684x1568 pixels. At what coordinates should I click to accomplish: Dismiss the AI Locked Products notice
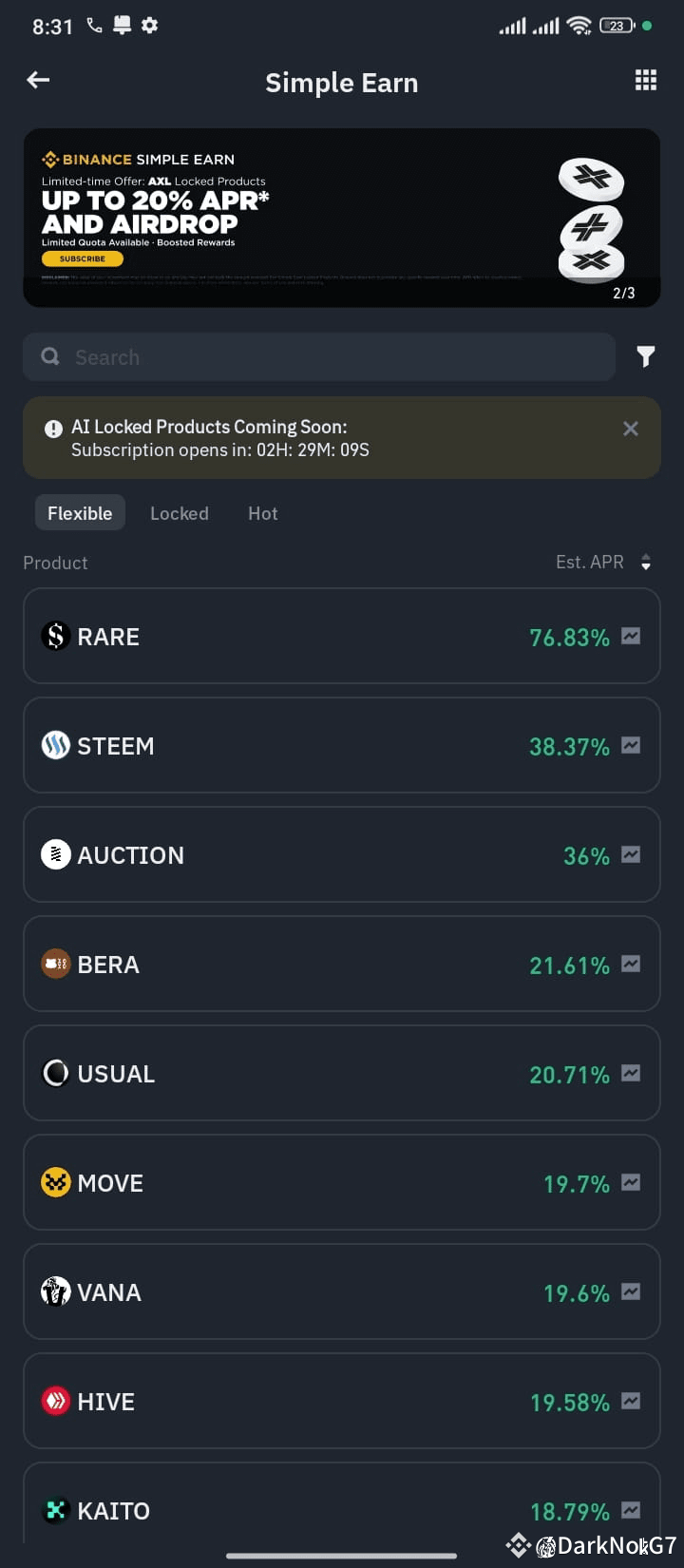[631, 429]
